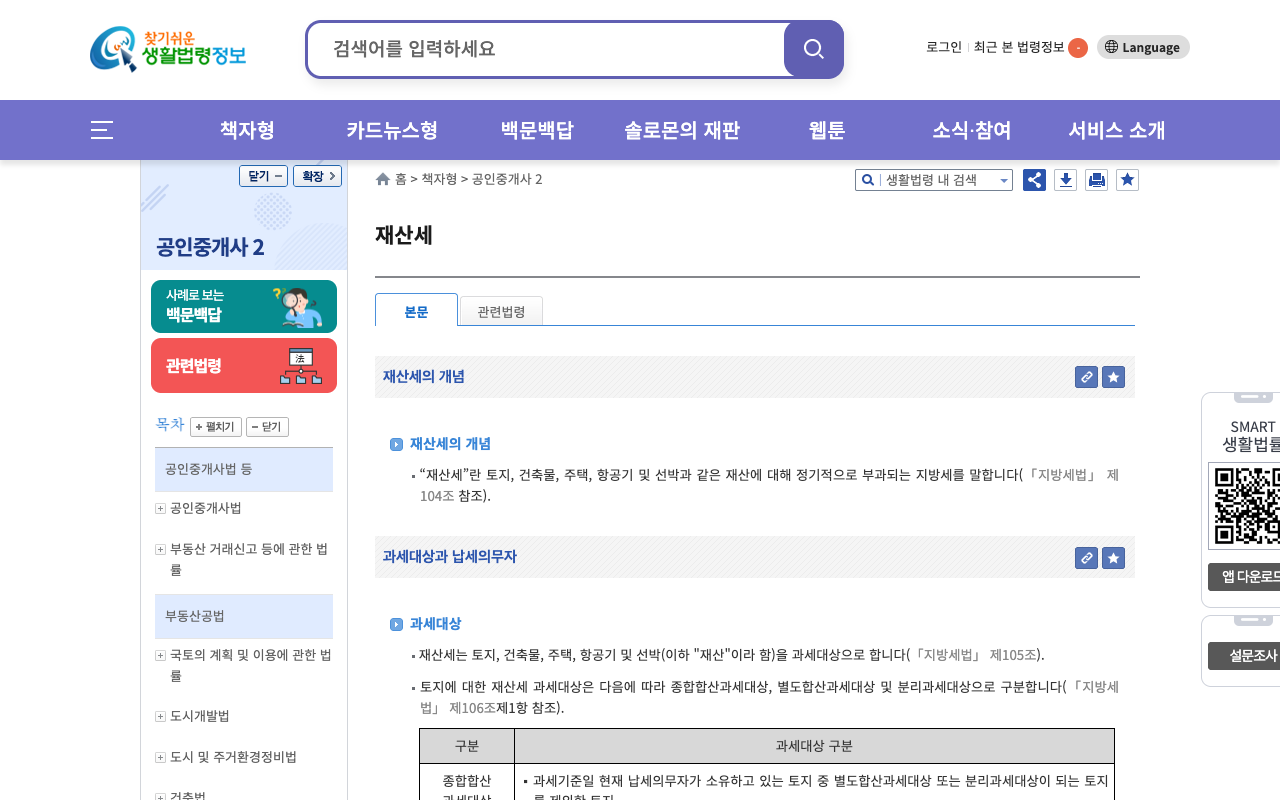Image resolution: width=1280 pixels, height=800 pixels.
Task: Open 최근 본 법령정보 link
Action: [1019, 47]
